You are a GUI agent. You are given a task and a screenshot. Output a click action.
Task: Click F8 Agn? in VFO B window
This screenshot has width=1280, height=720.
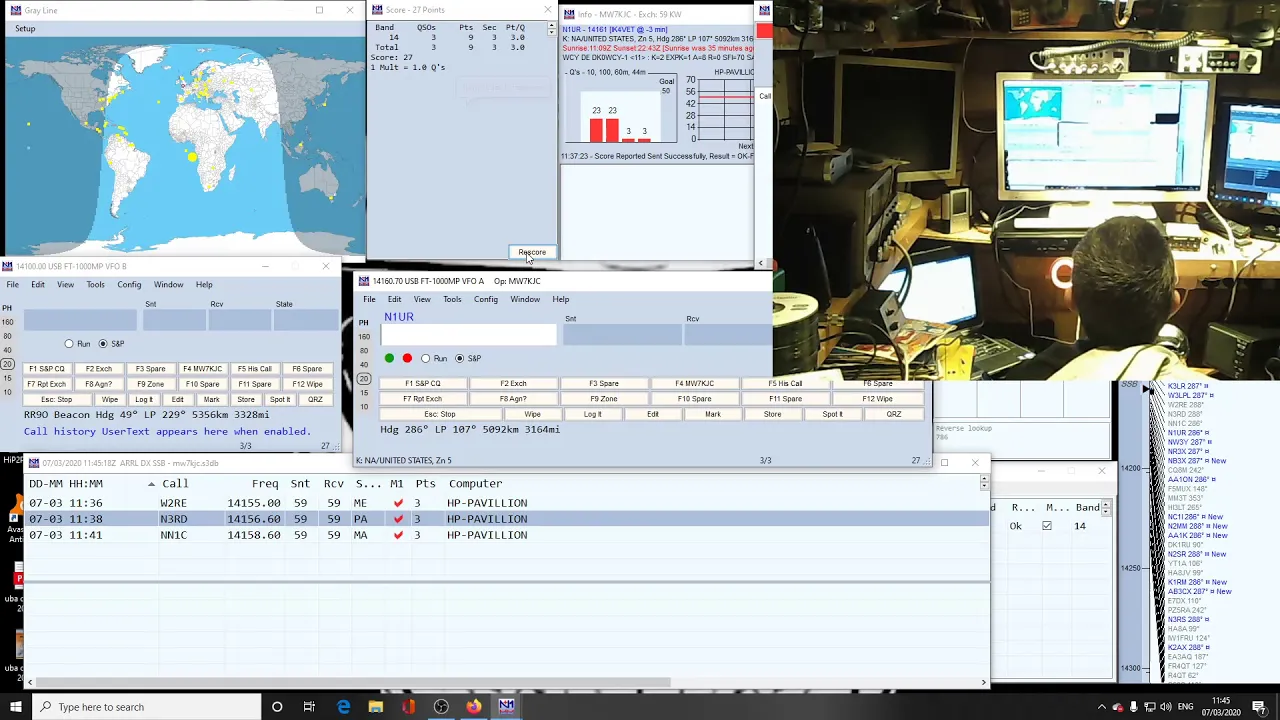pos(98,384)
